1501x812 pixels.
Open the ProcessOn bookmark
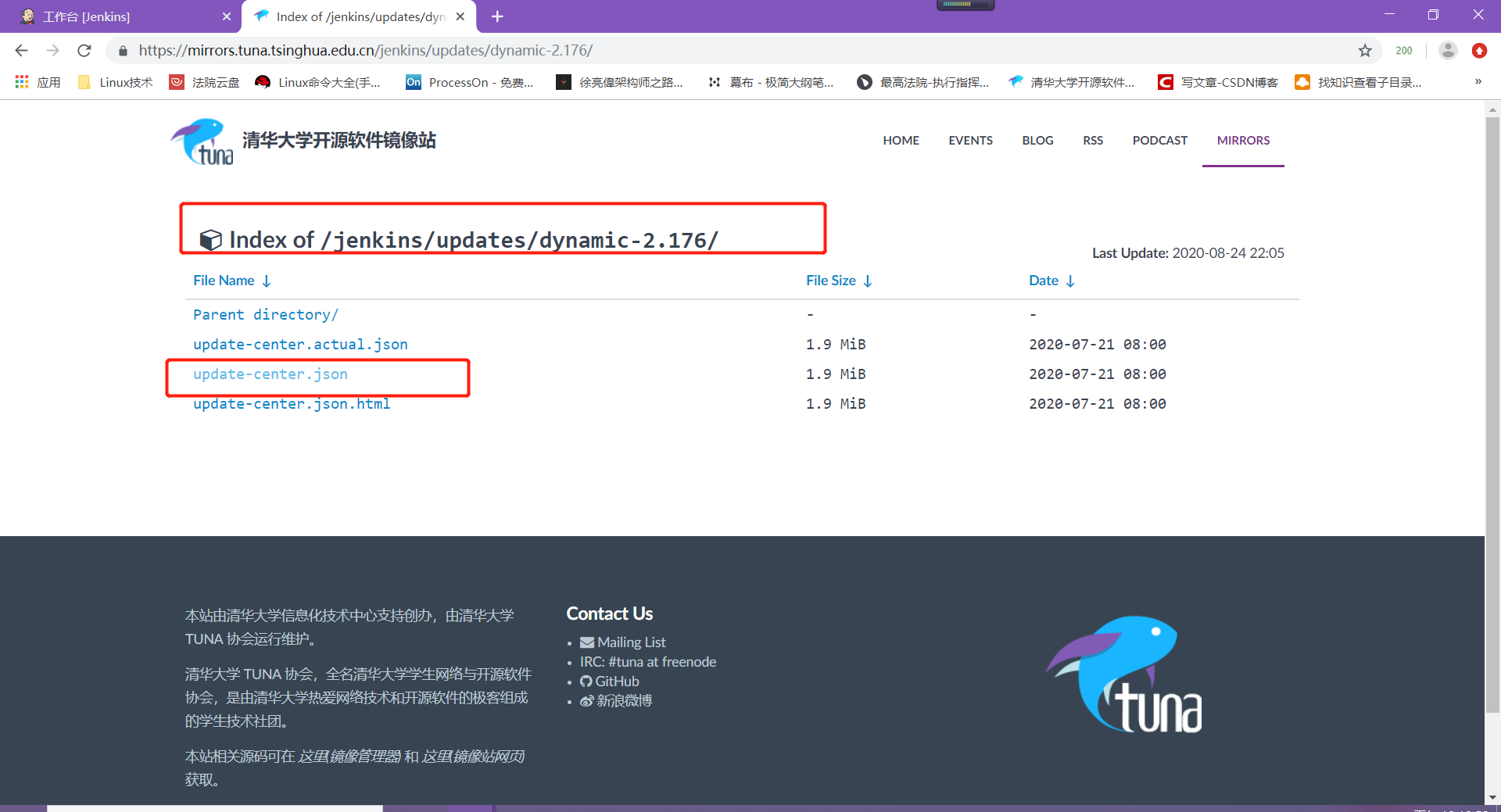point(470,82)
